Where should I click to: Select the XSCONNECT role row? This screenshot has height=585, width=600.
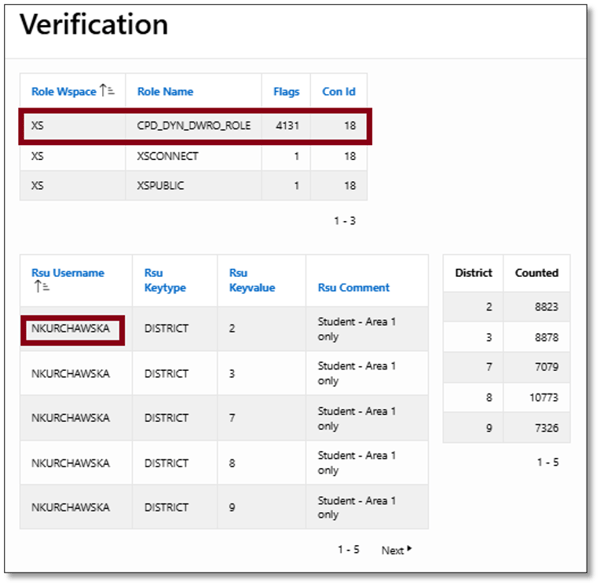167,157
